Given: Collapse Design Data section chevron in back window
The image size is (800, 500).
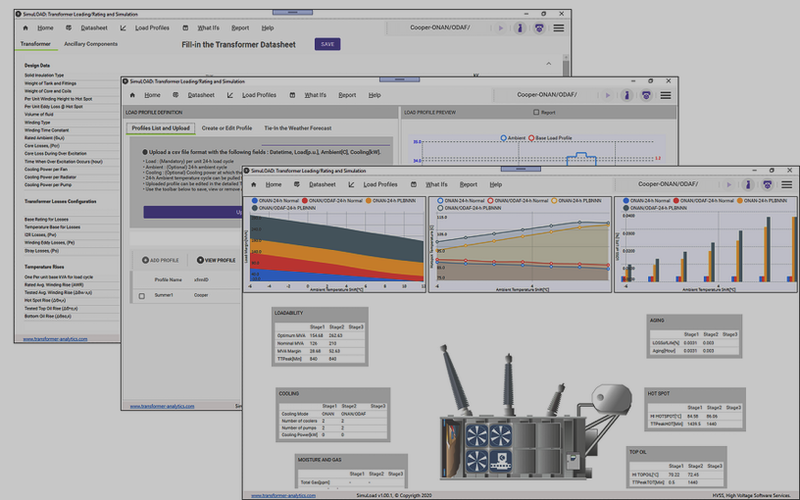Looking at the screenshot, I should [x=548, y=64].
